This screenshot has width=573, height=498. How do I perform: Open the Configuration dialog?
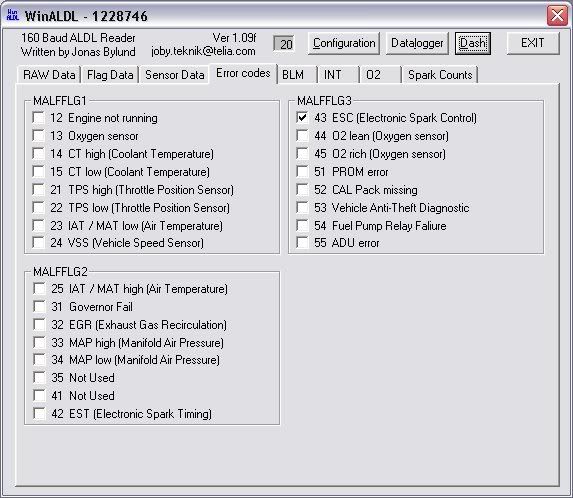(x=344, y=43)
